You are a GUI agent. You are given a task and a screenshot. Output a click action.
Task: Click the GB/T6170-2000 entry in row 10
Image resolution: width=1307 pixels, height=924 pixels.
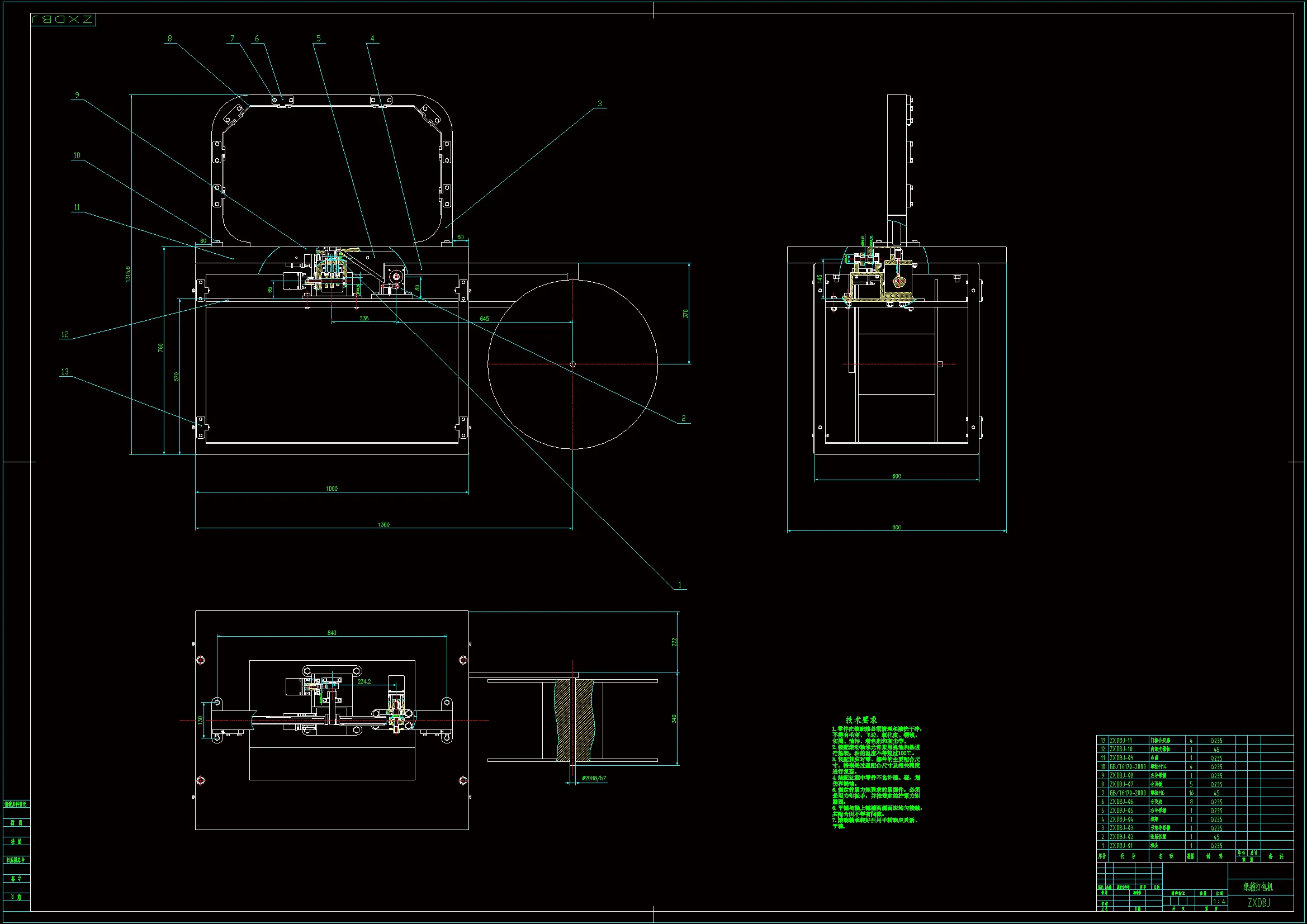(1127, 767)
